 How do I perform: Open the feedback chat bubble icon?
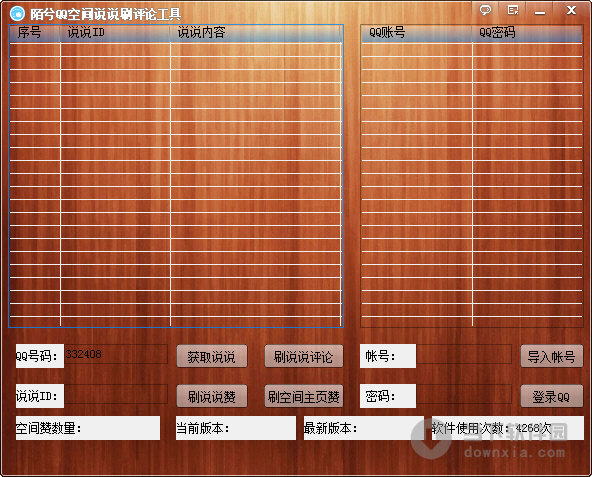click(x=485, y=10)
